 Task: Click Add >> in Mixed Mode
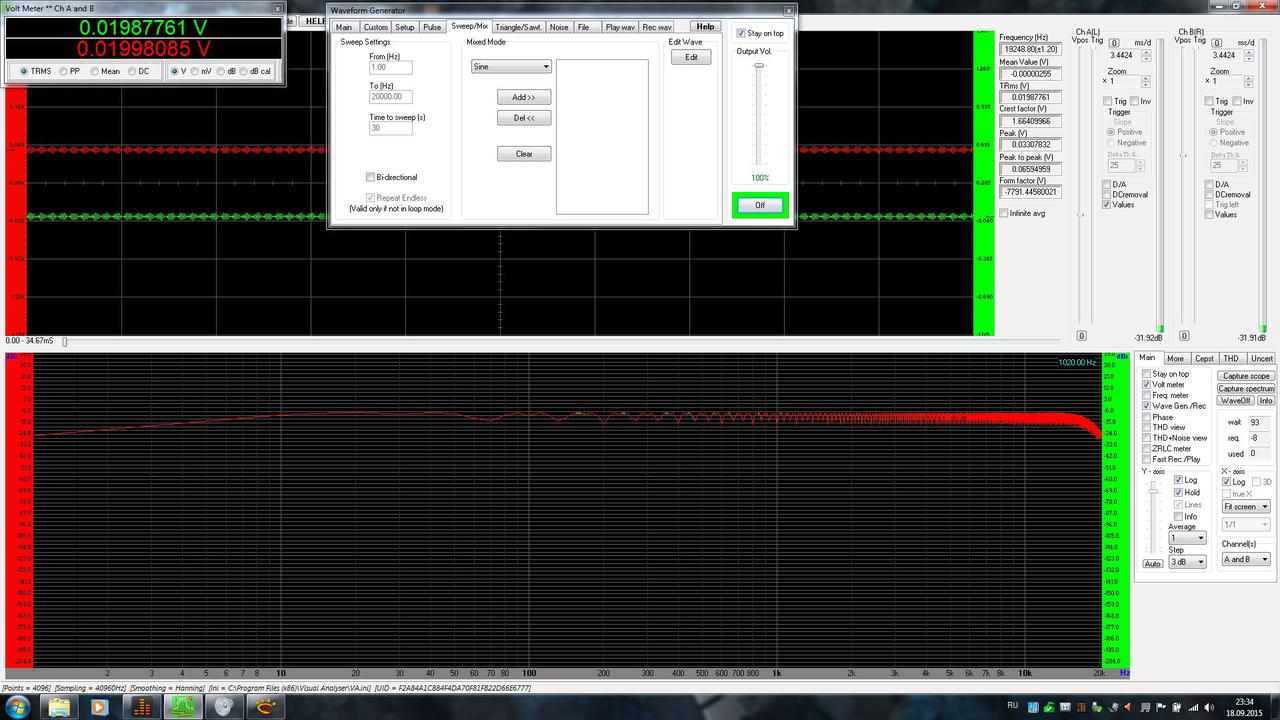click(524, 97)
